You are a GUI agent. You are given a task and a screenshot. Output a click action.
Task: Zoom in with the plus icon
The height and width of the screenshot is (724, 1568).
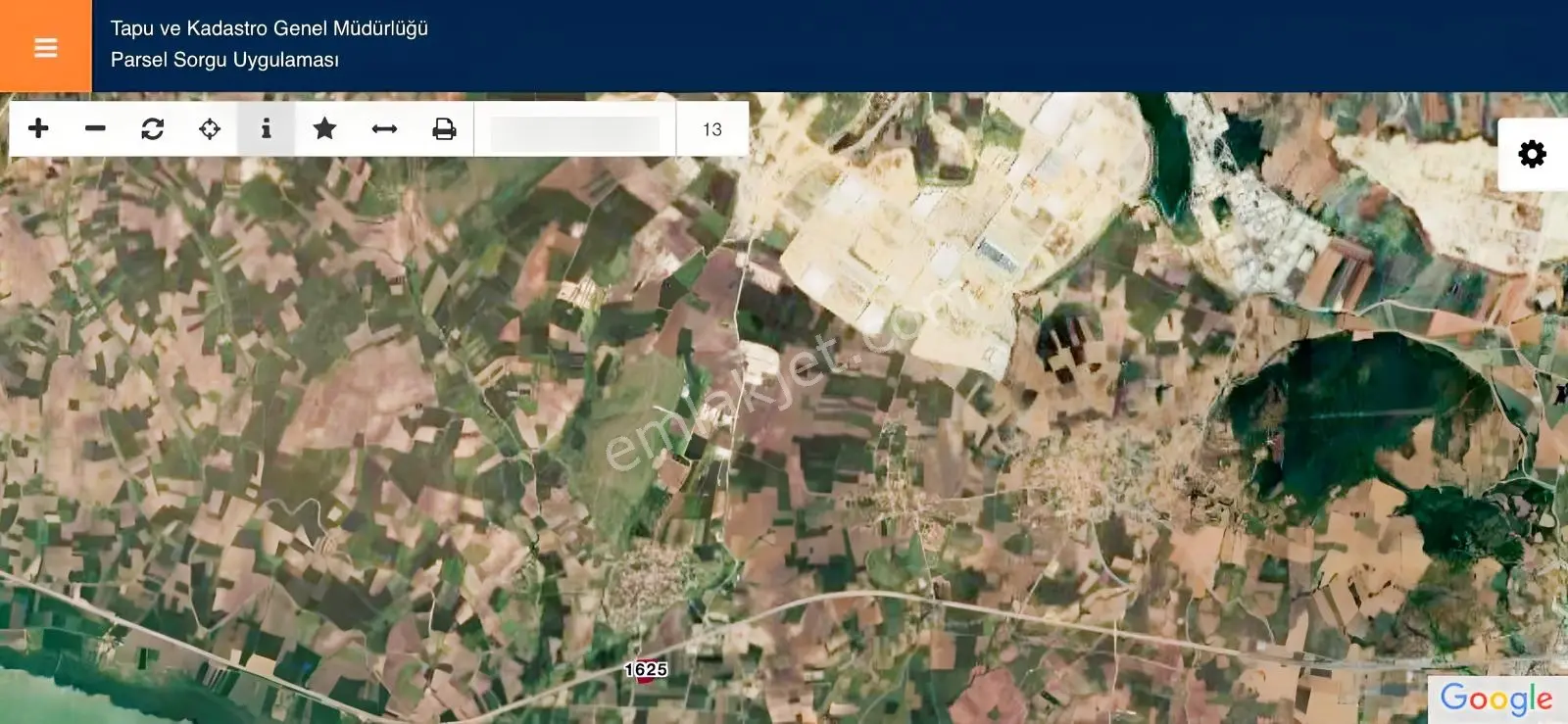point(38,128)
